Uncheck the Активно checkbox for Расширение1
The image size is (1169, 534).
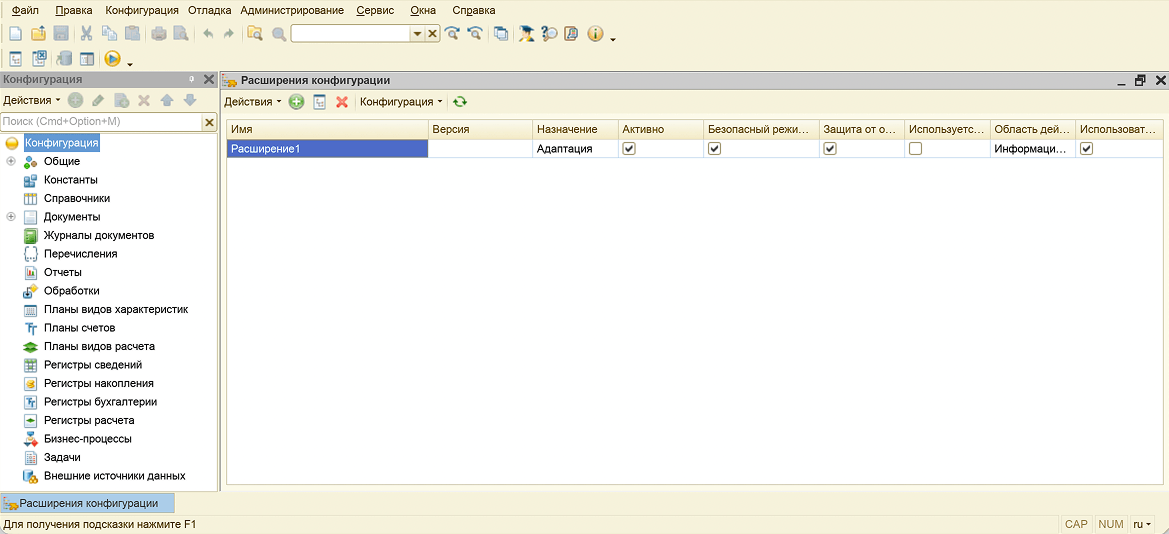629,148
